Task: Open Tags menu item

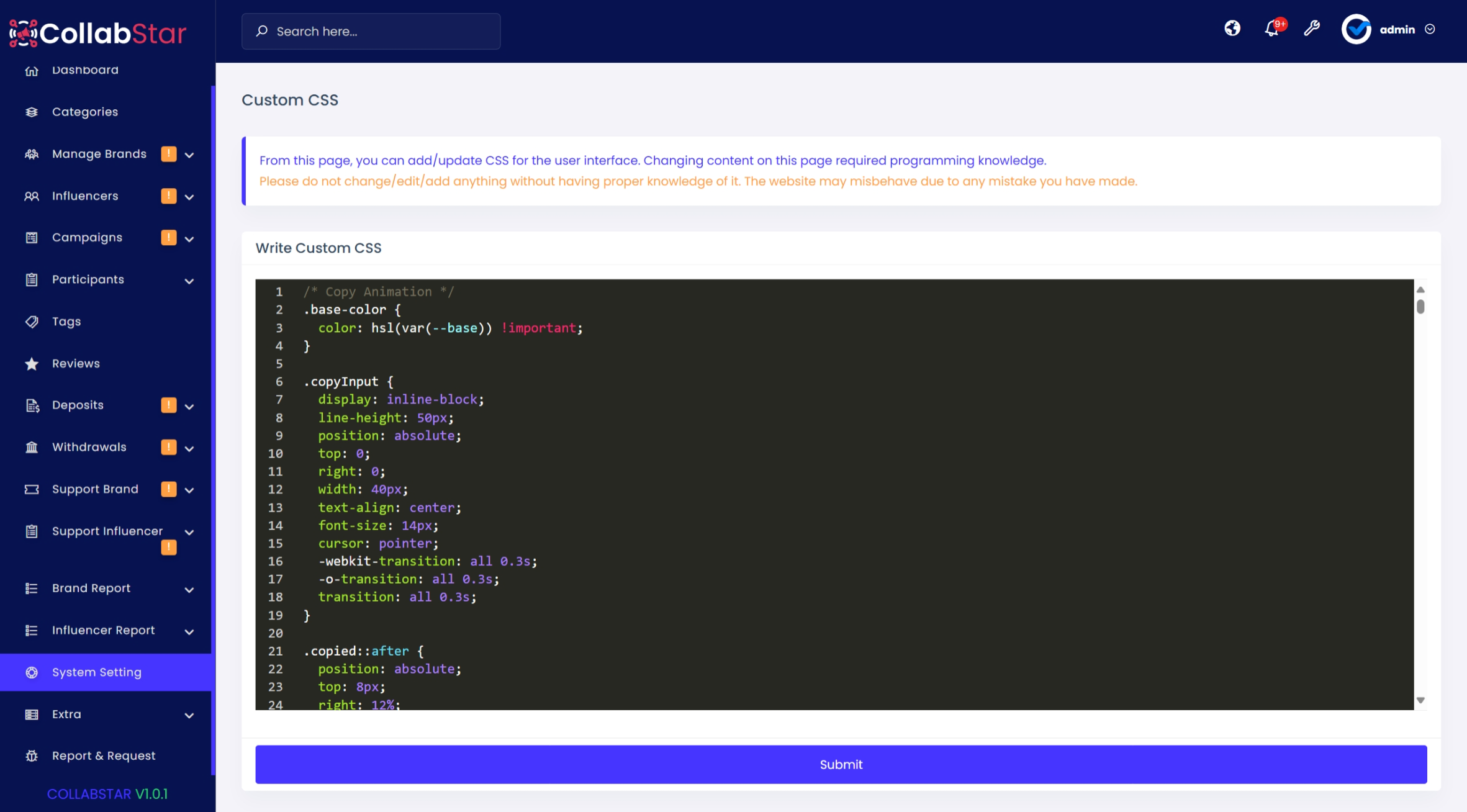Action: pyautogui.click(x=106, y=322)
